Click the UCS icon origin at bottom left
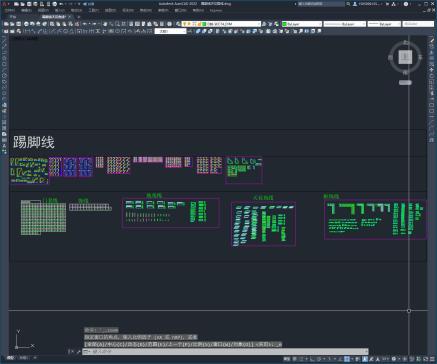 pyautogui.click(x=16, y=347)
